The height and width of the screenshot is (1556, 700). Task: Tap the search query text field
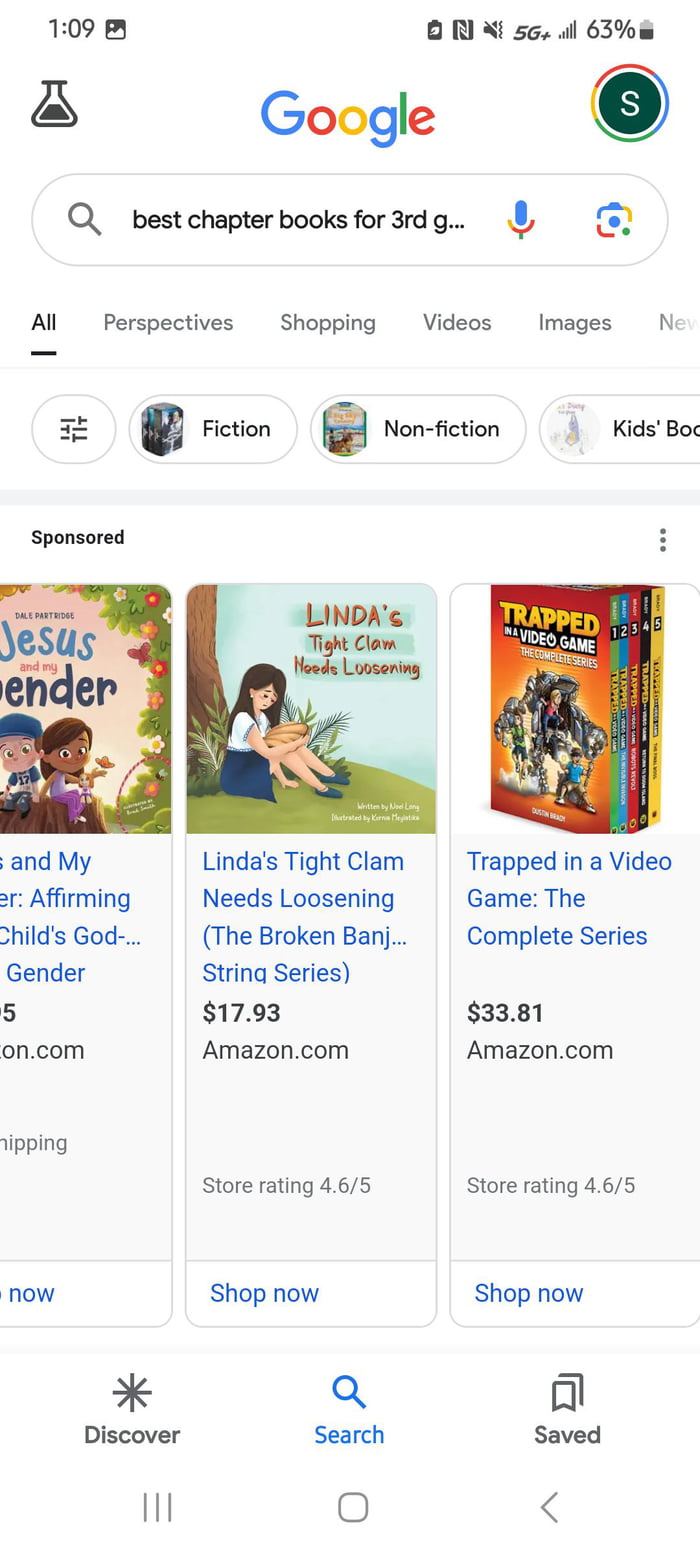click(298, 220)
